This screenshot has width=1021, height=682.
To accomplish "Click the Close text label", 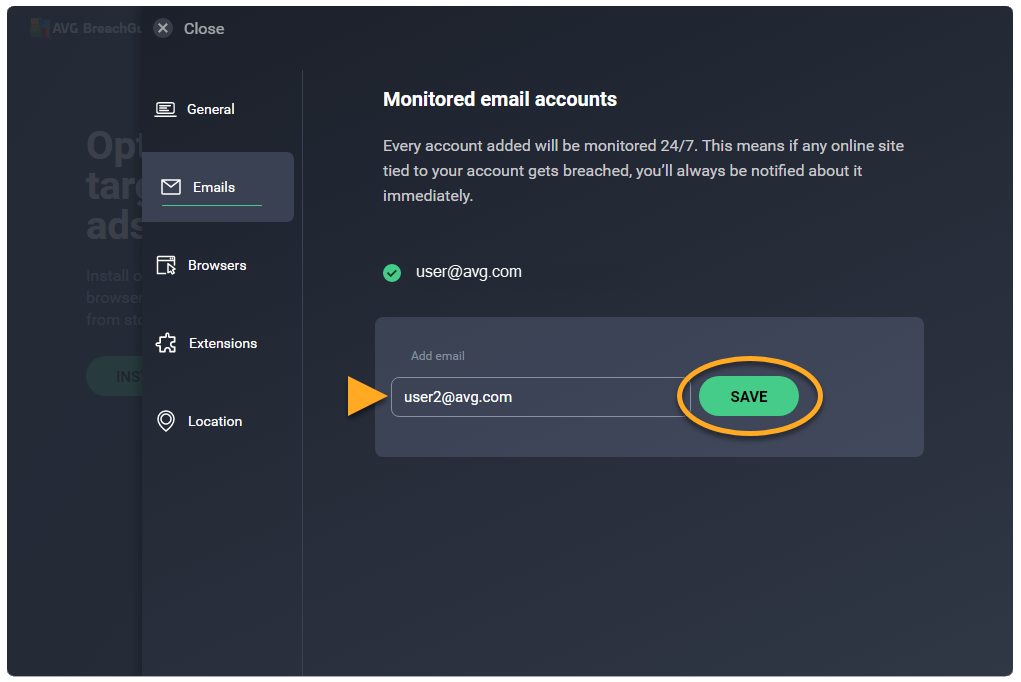I will click(x=204, y=29).
